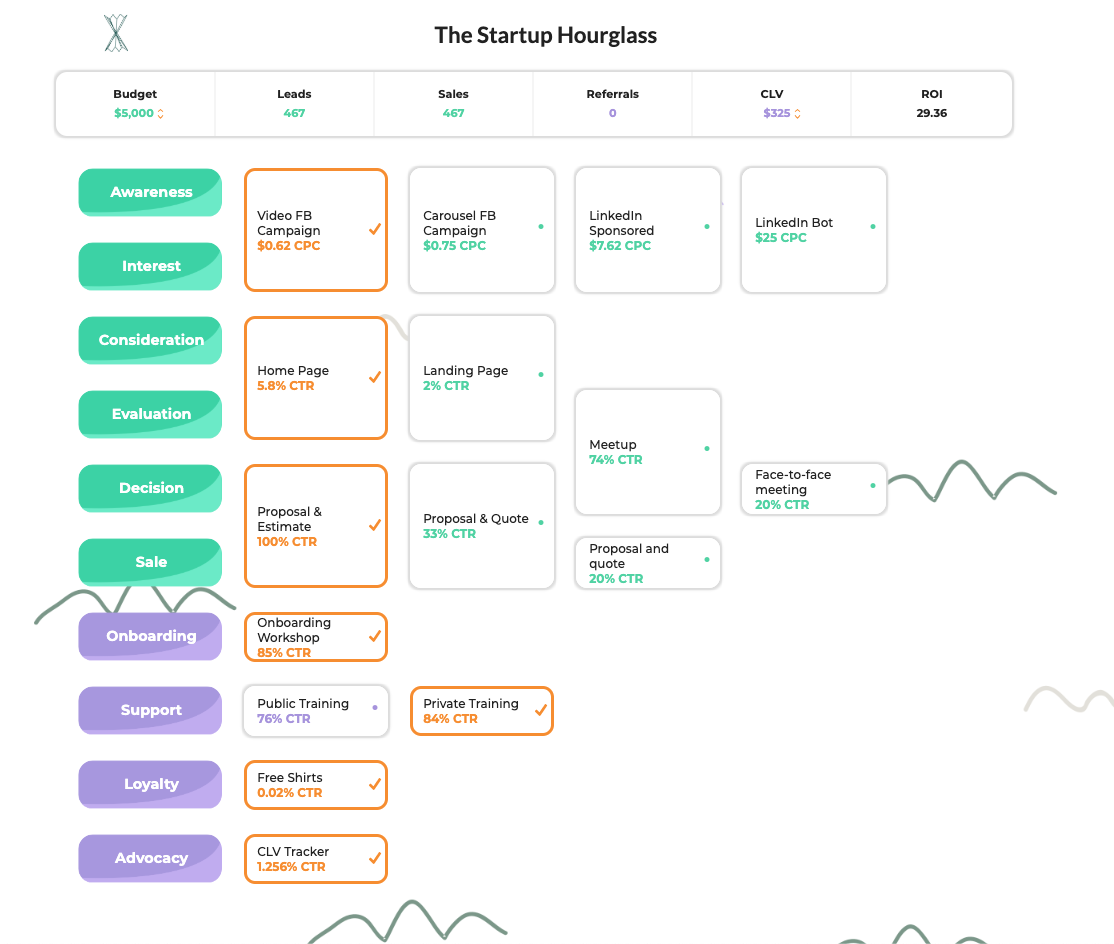Image resolution: width=1114 pixels, height=944 pixels.
Task: Click the Decision stage label
Action: [x=150, y=488]
